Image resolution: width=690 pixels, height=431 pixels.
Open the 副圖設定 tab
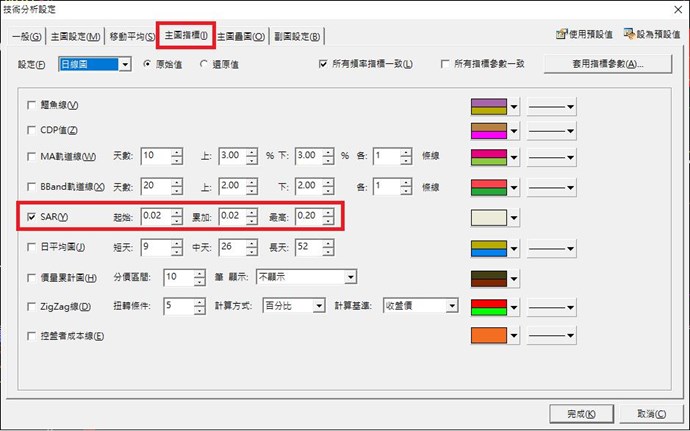tap(297, 37)
